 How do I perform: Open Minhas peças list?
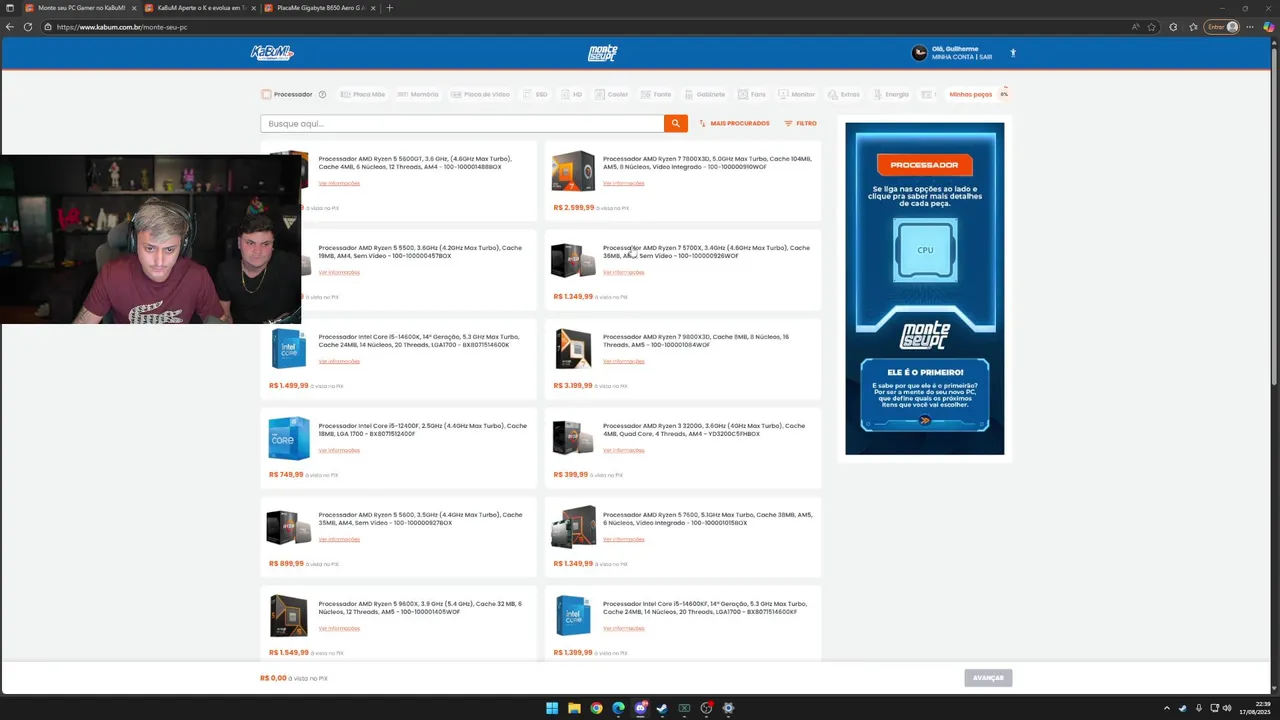pyautogui.click(x=970, y=94)
